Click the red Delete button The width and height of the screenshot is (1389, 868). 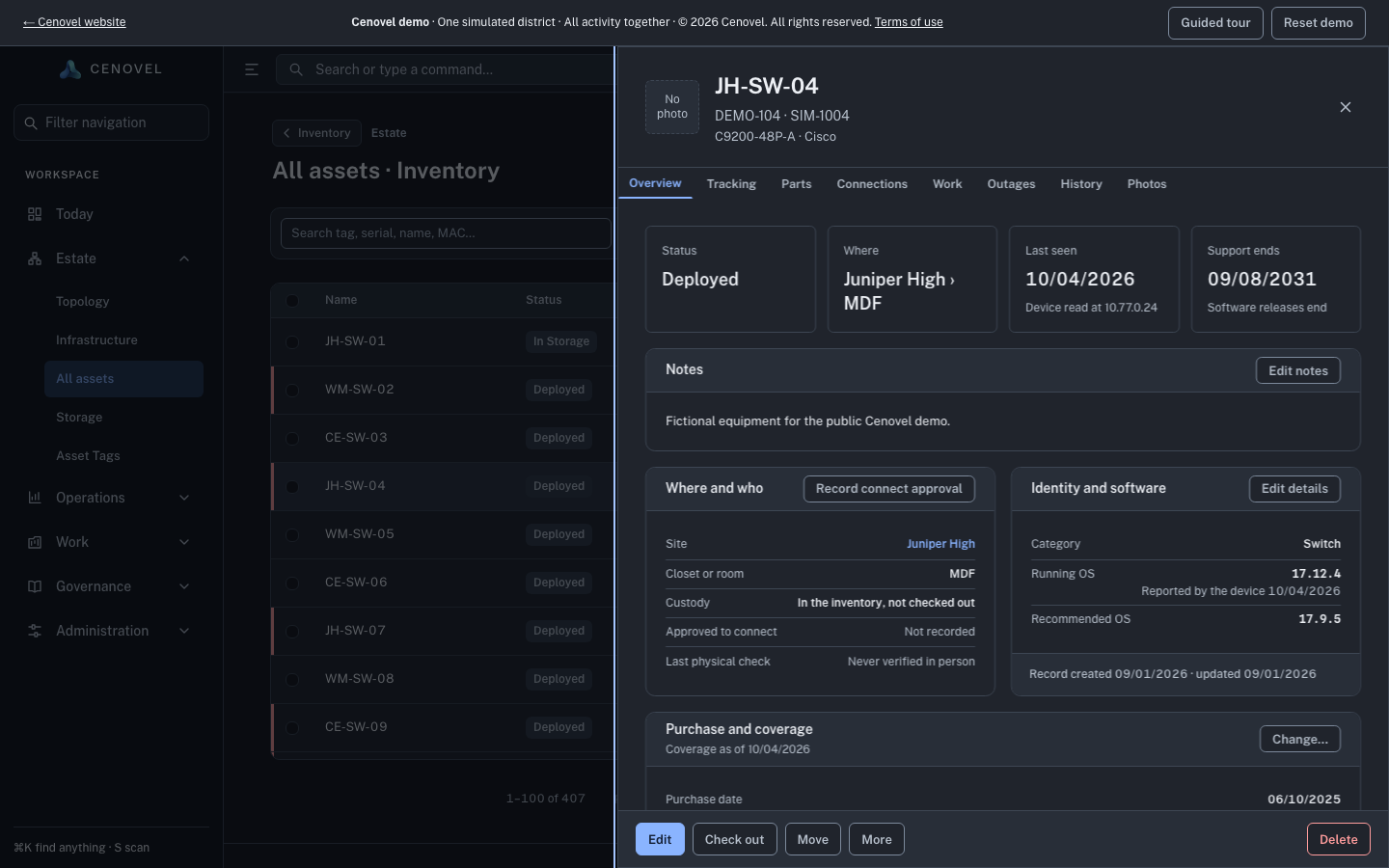[1339, 839]
